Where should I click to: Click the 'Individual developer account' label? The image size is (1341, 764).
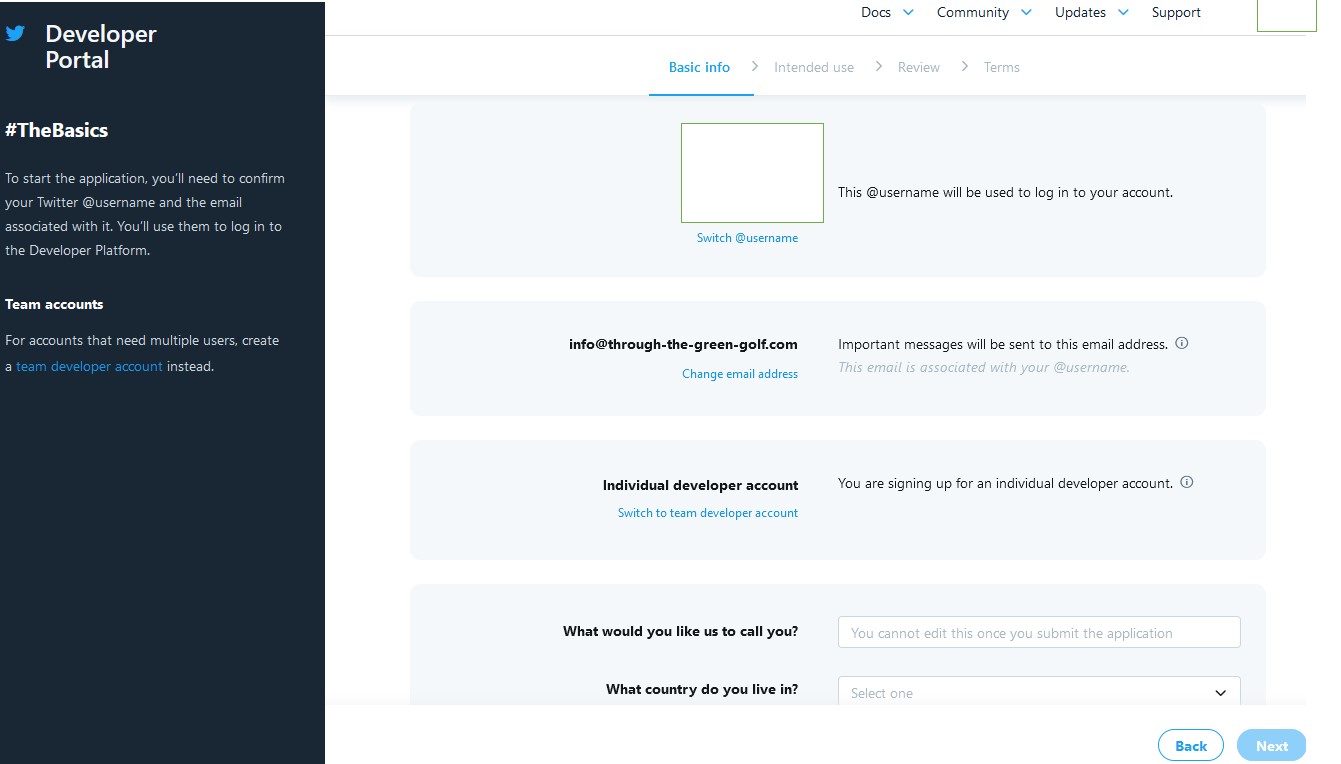(x=700, y=485)
